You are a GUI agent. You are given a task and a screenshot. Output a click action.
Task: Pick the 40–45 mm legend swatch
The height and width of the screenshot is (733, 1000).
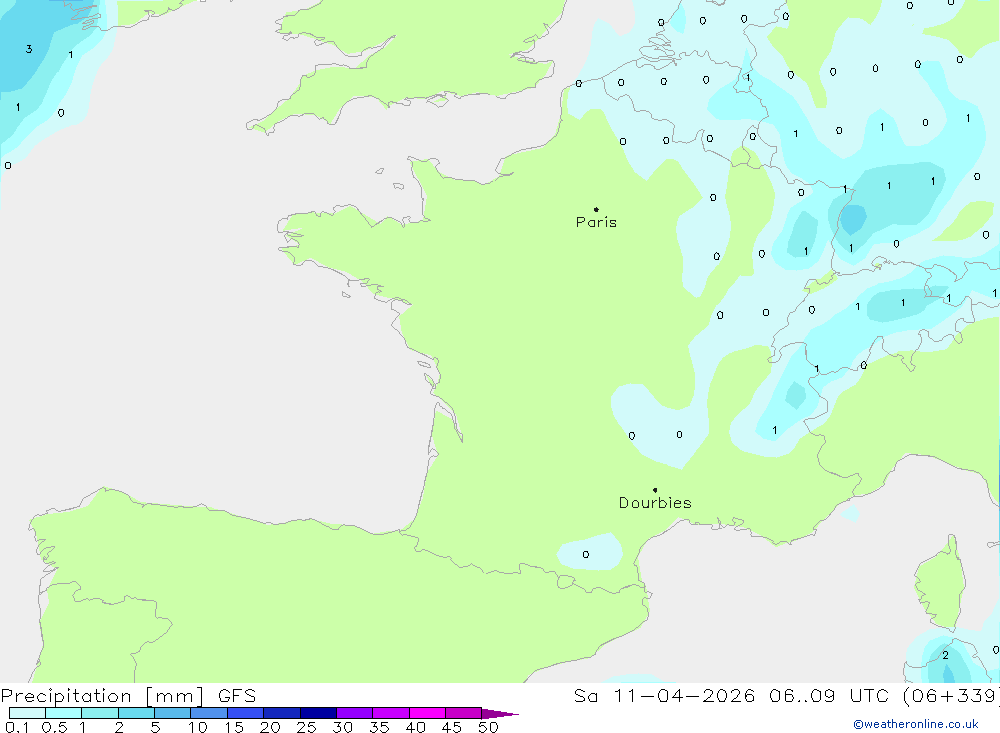pyautogui.click(x=427, y=713)
